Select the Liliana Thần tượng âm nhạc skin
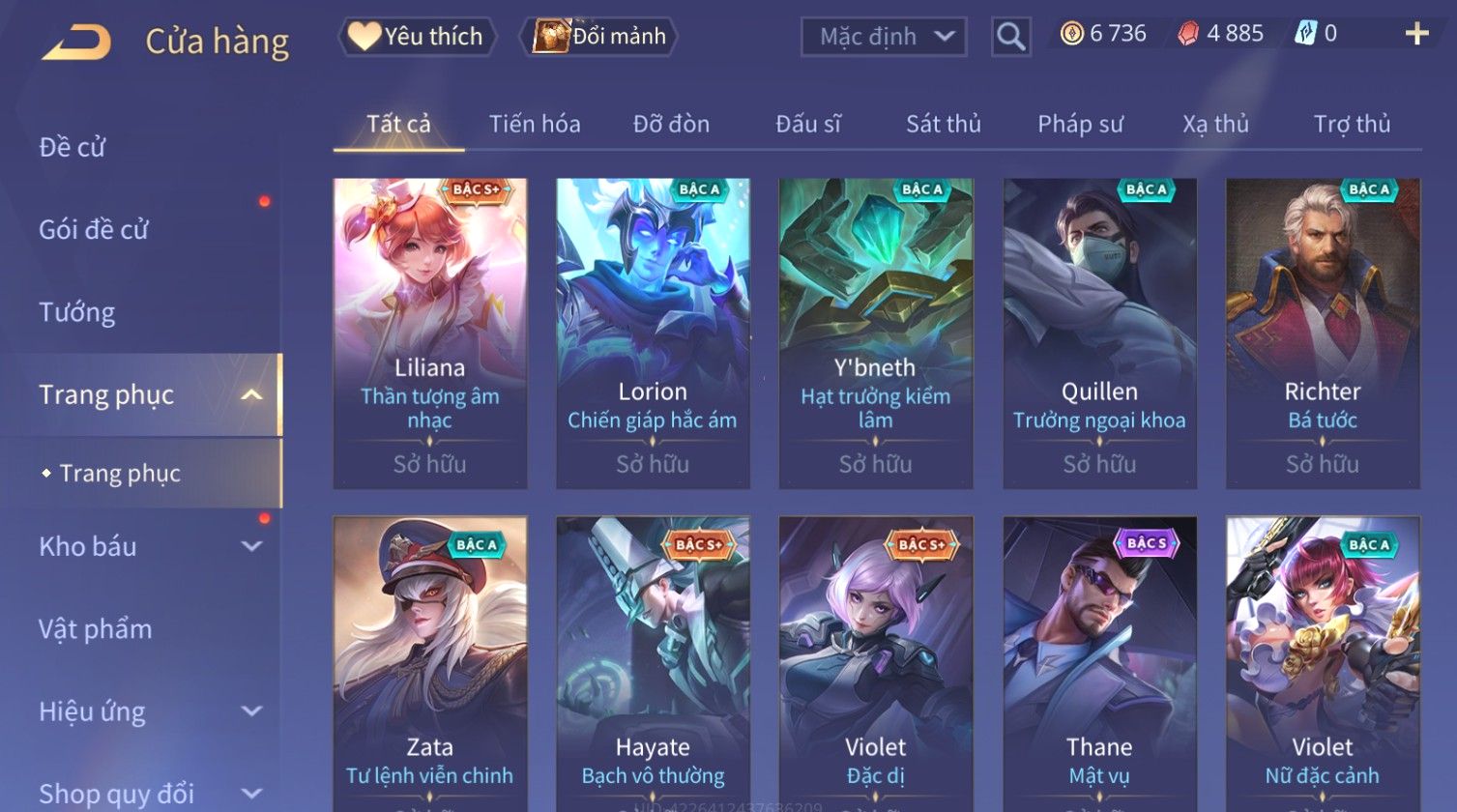1457x812 pixels. pos(430,333)
